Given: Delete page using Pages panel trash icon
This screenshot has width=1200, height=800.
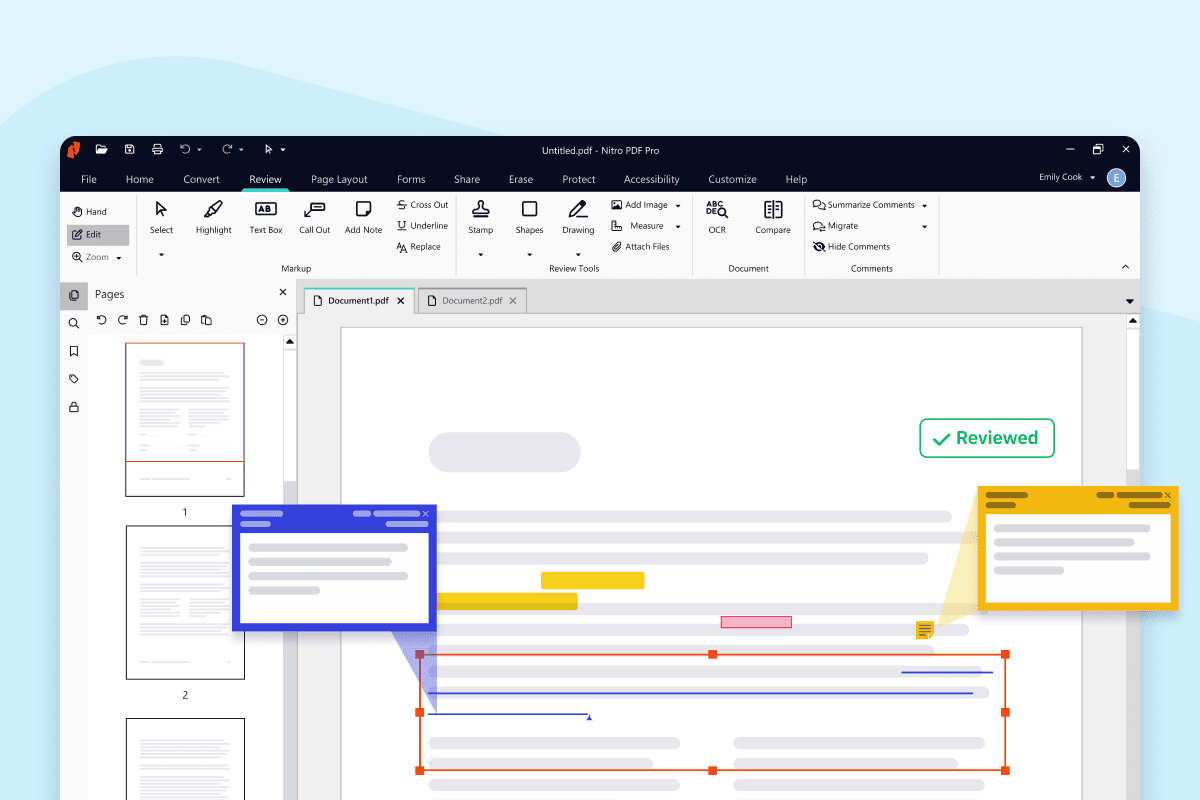Looking at the screenshot, I should 143,319.
